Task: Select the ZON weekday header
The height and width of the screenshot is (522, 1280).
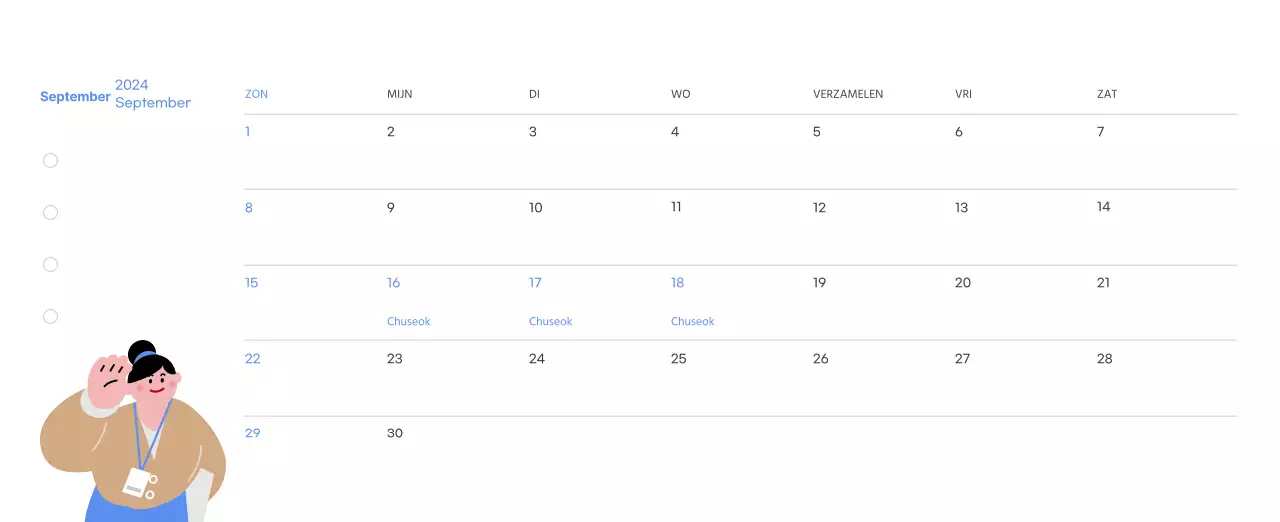Action: [x=256, y=94]
